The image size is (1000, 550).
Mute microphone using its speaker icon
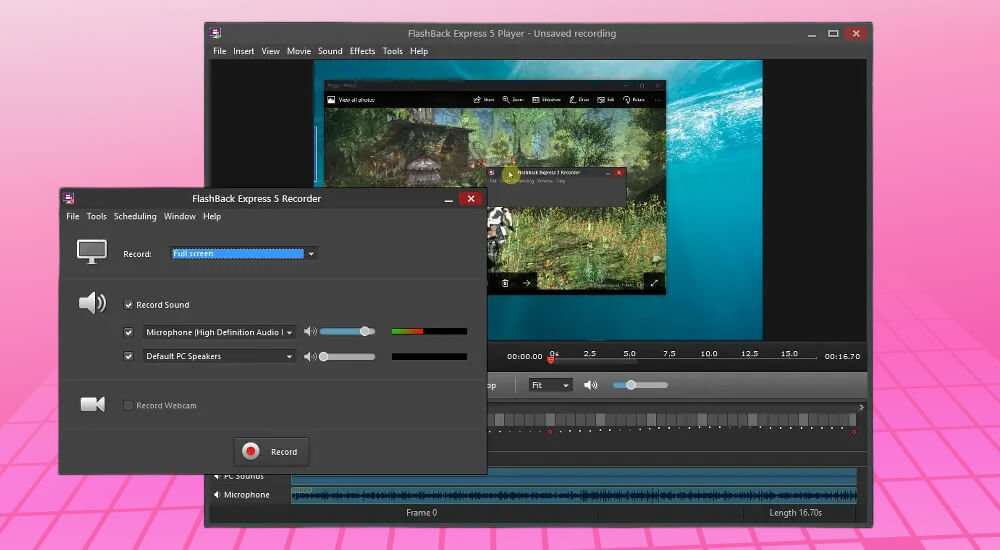310,332
